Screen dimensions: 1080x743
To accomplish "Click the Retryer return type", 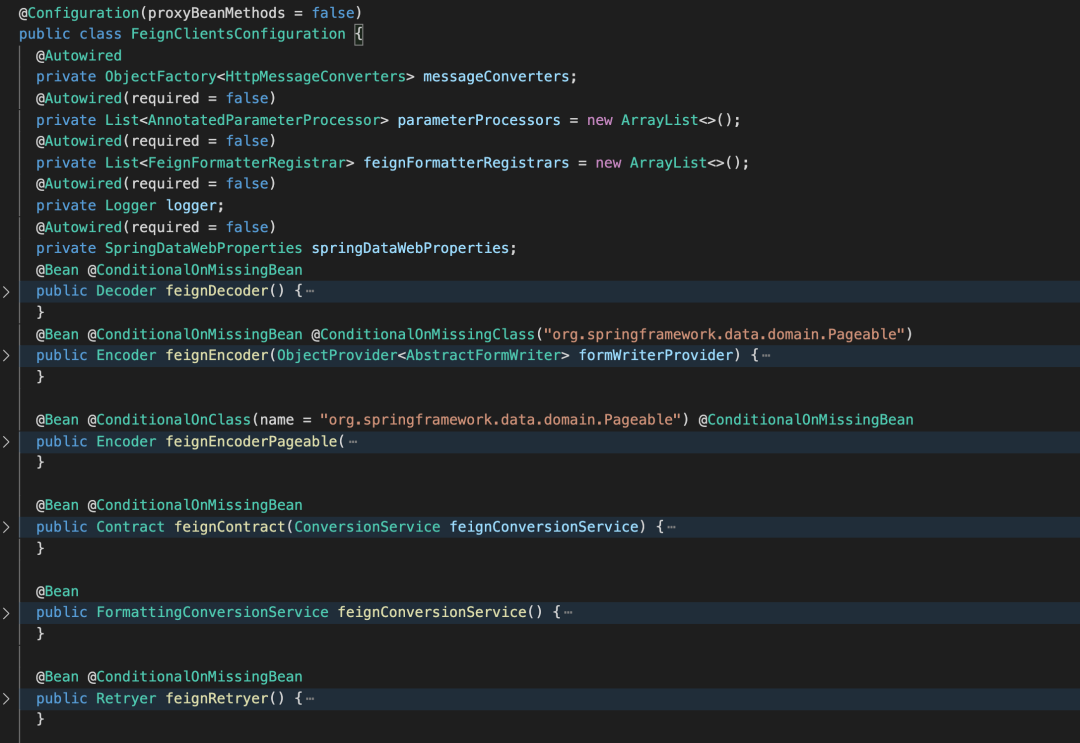I will [x=126, y=698].
